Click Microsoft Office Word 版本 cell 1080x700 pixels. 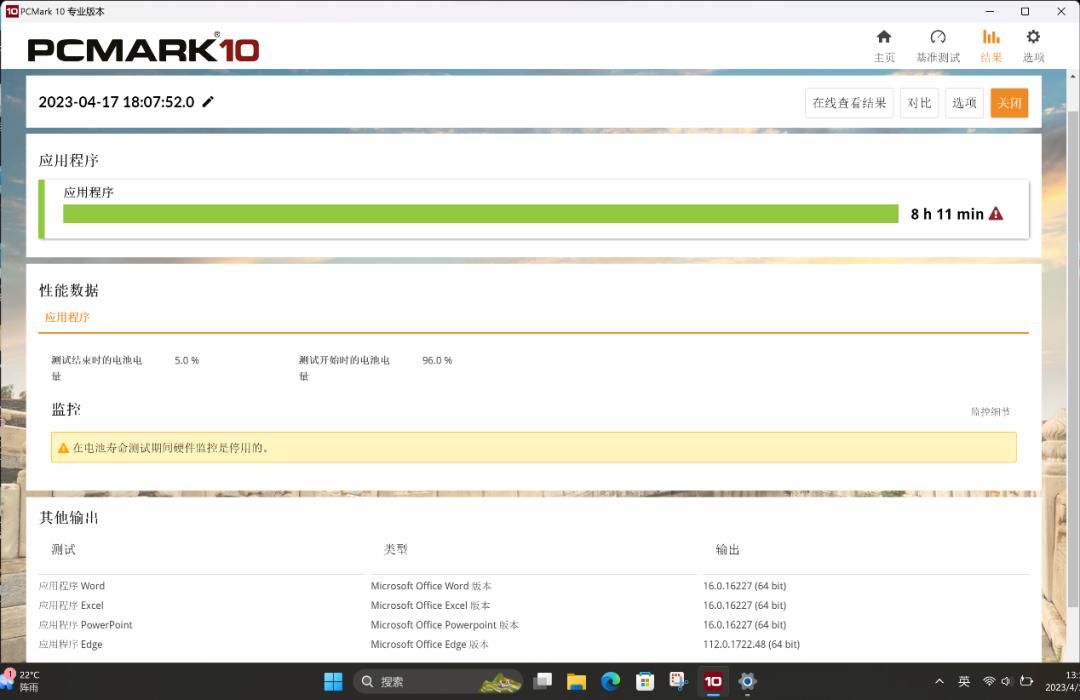click(431, 586)
